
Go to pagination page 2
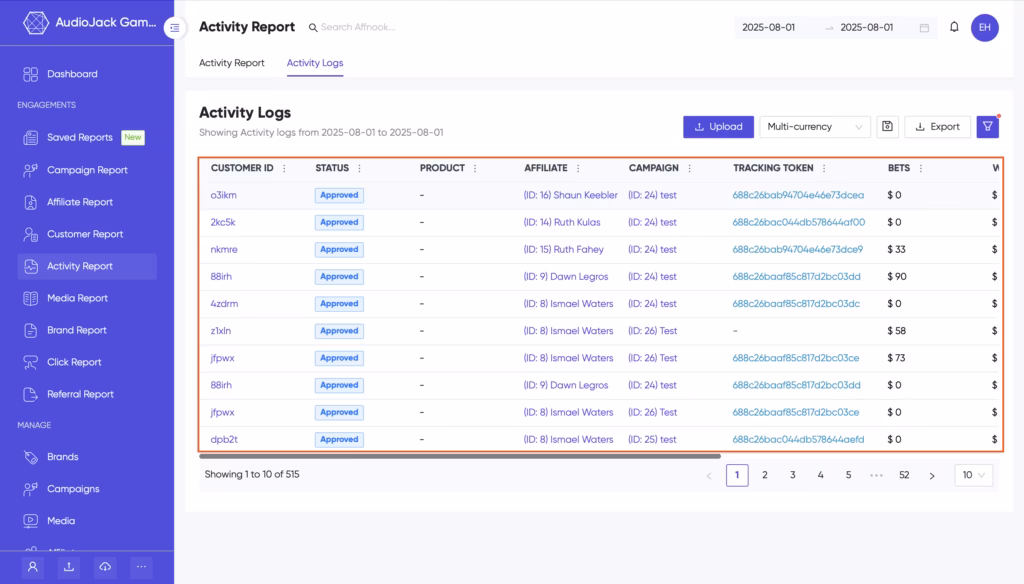click(x=765, y=476)
